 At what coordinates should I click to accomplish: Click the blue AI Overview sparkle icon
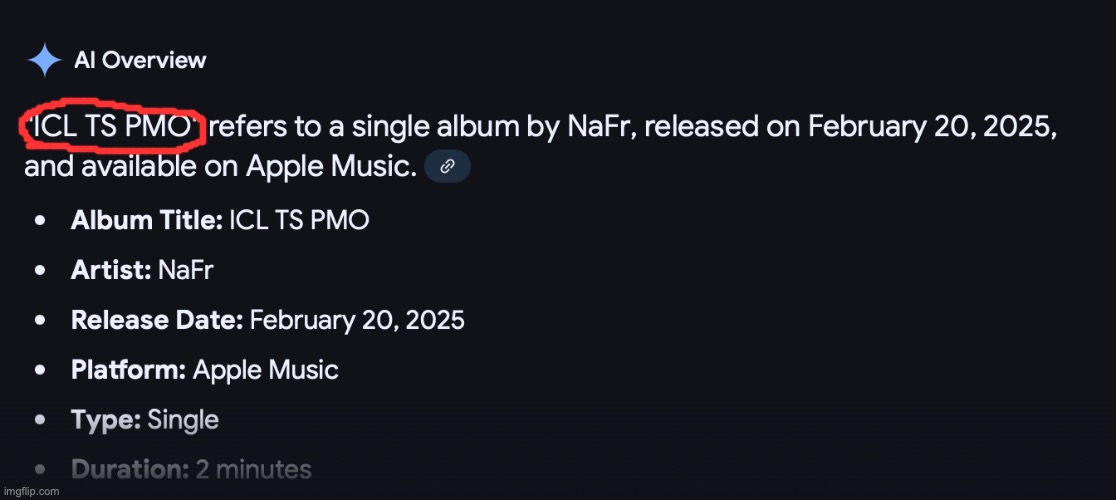(x=44, y=60)
